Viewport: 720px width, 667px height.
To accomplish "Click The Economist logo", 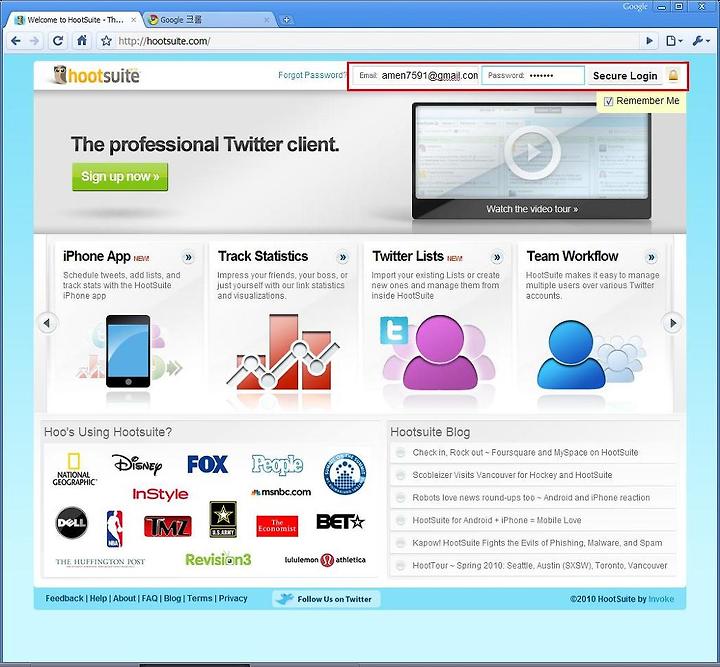I will coord(277,526).
